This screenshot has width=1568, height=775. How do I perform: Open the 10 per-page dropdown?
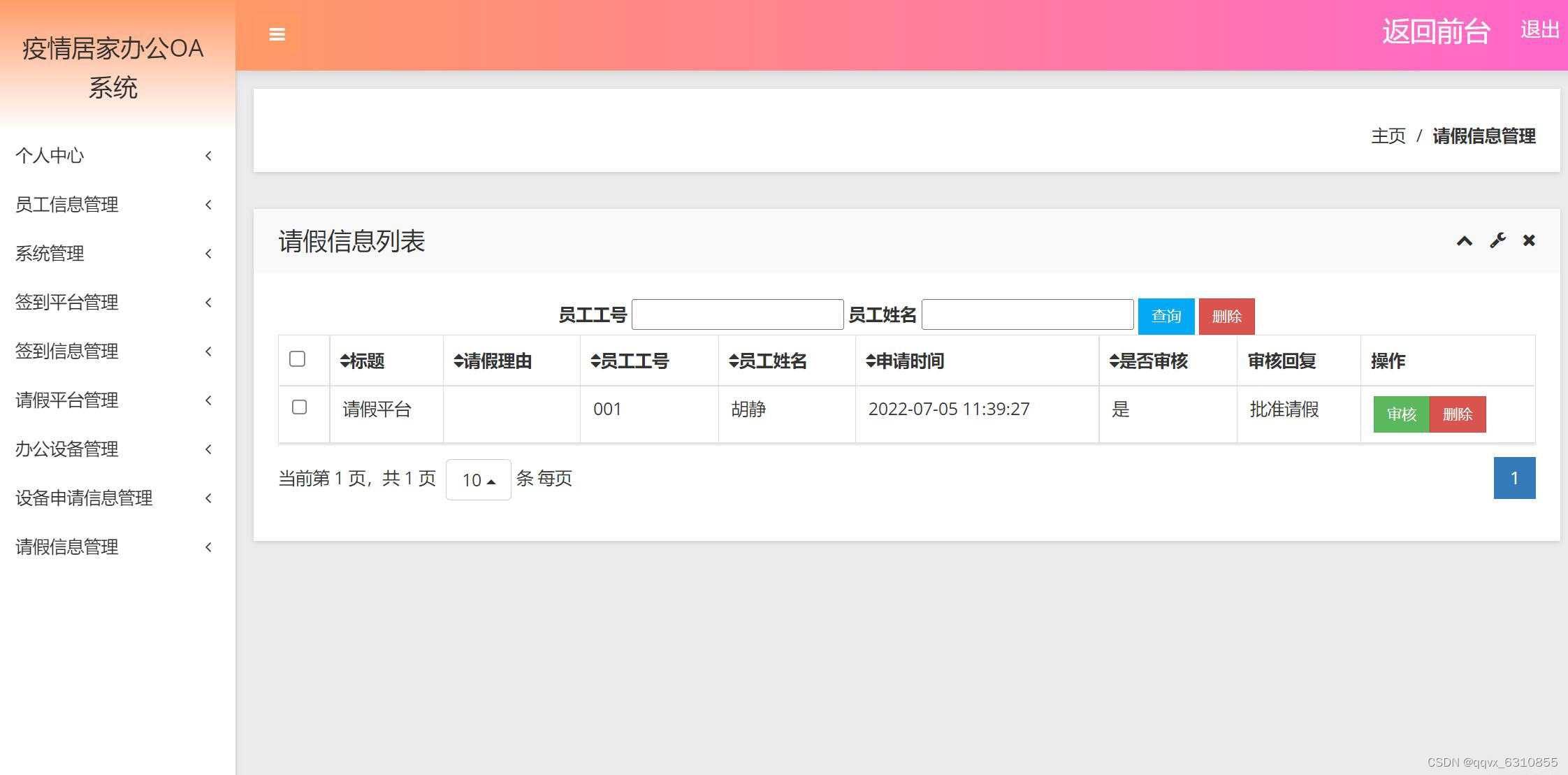tap(479, 479)
